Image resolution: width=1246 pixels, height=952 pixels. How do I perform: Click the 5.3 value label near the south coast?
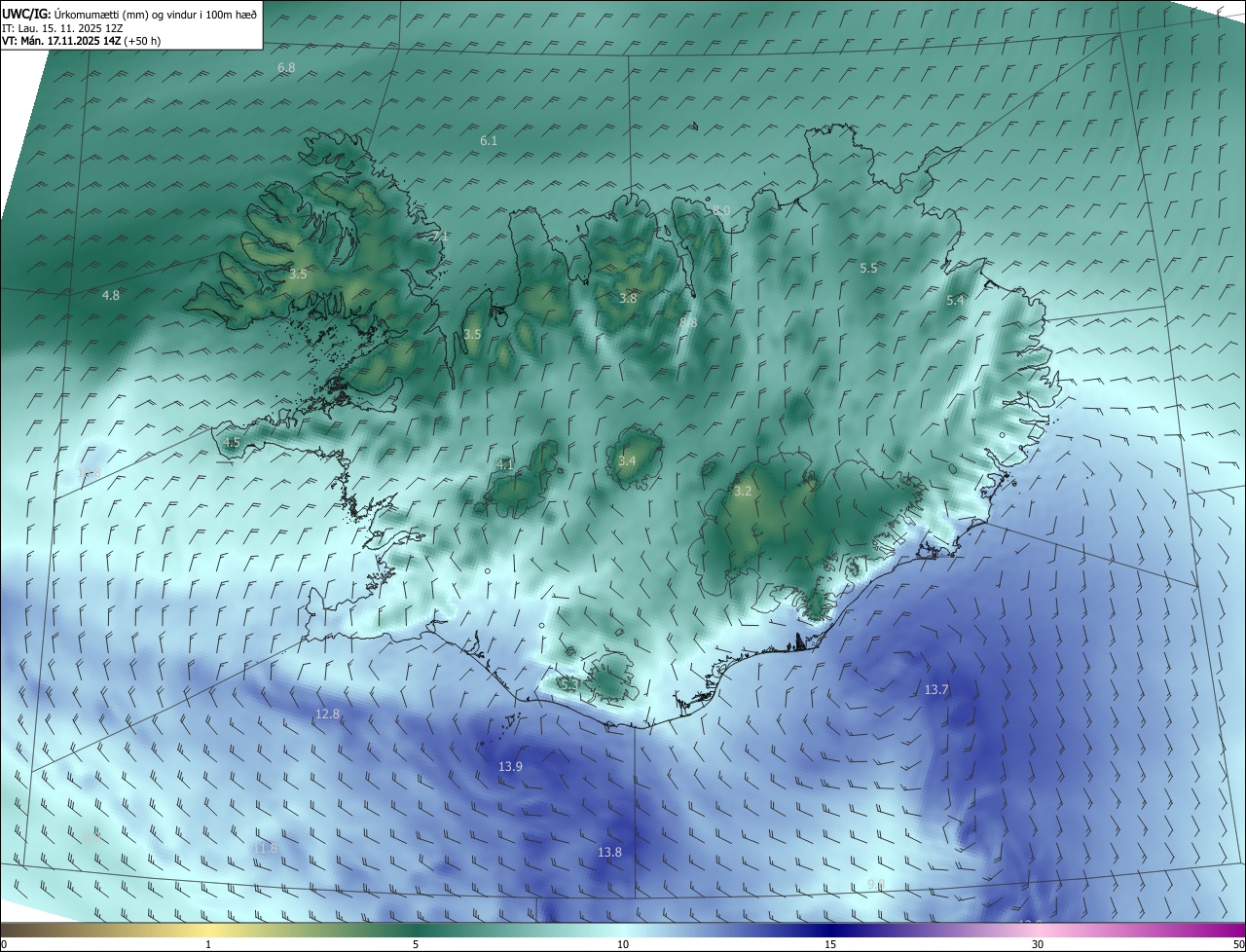[569, 684]
